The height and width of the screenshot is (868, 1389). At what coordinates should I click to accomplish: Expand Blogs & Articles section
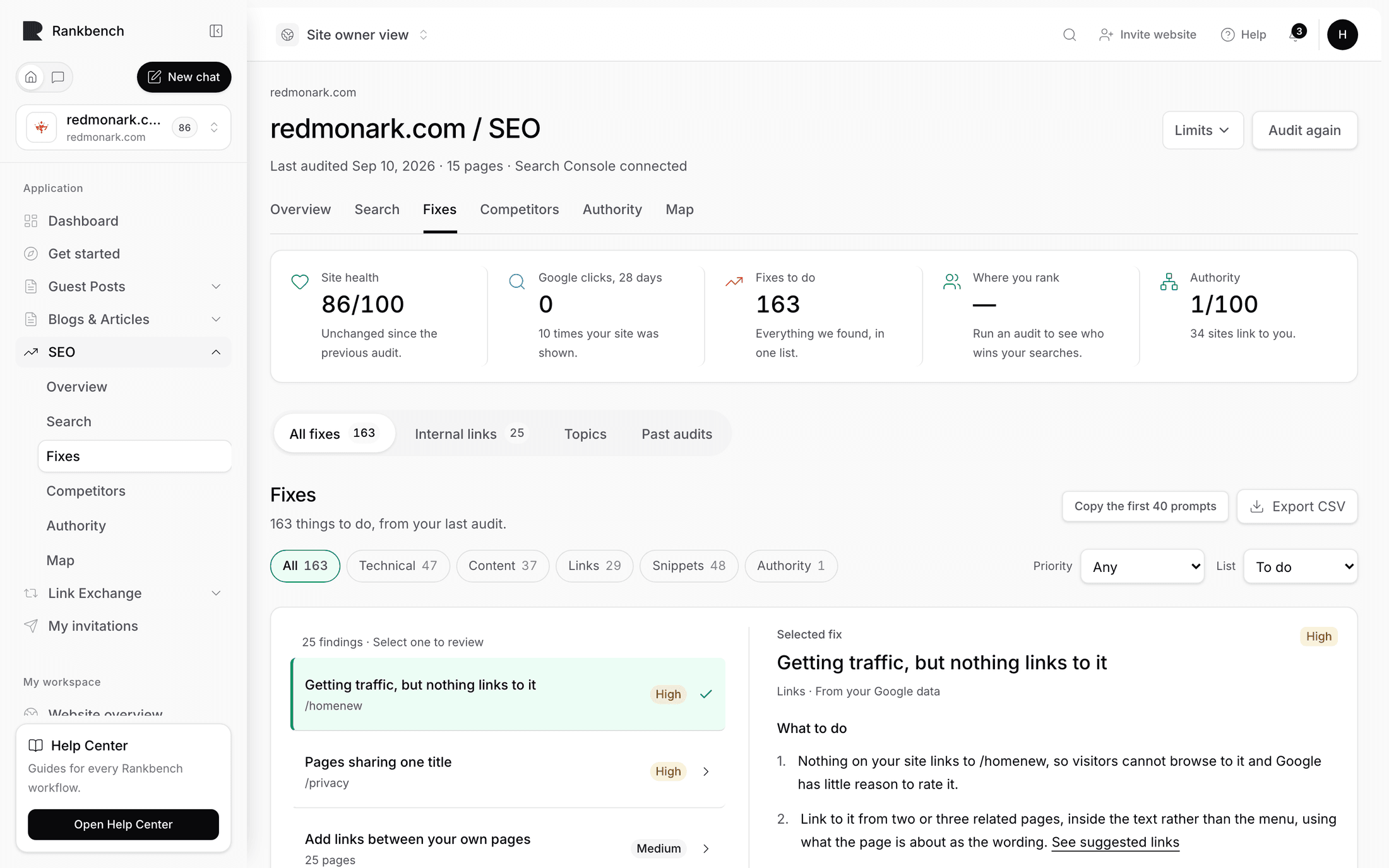pos(123,319)
